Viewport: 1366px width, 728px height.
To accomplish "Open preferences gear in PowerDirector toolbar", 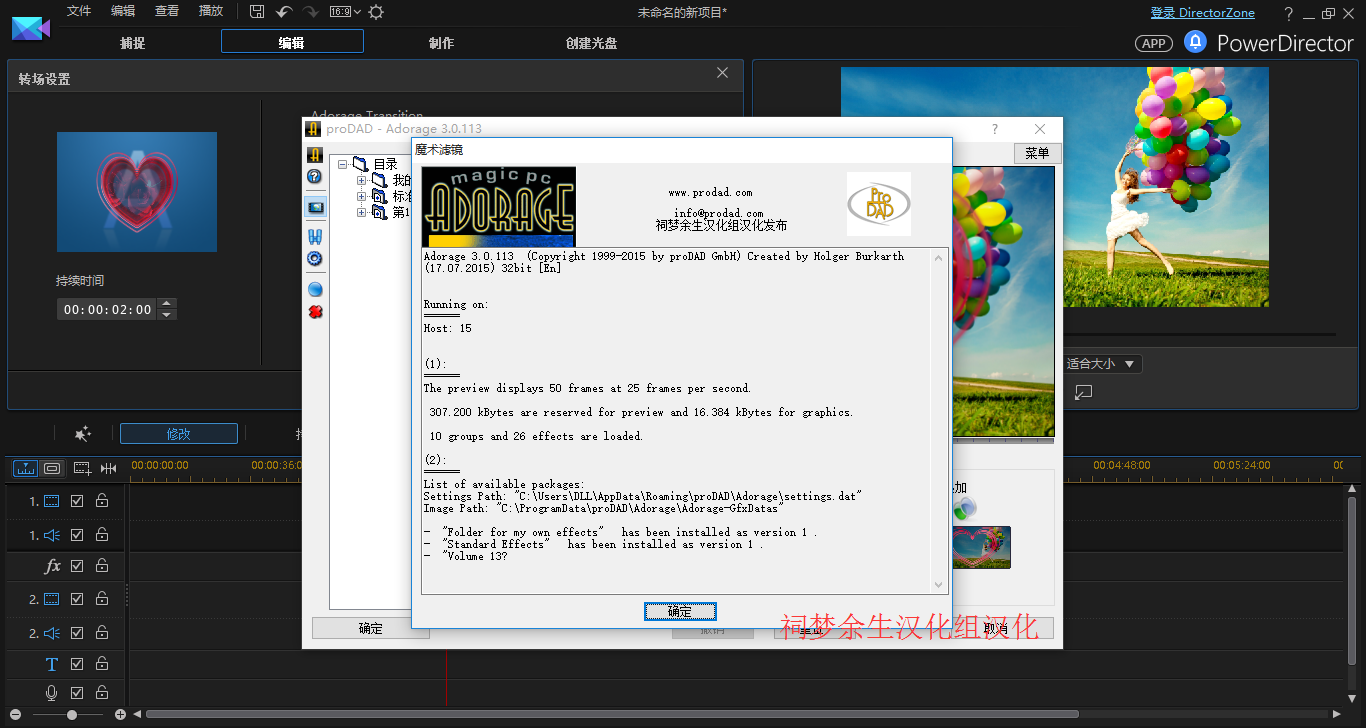I will click(376, 12).
